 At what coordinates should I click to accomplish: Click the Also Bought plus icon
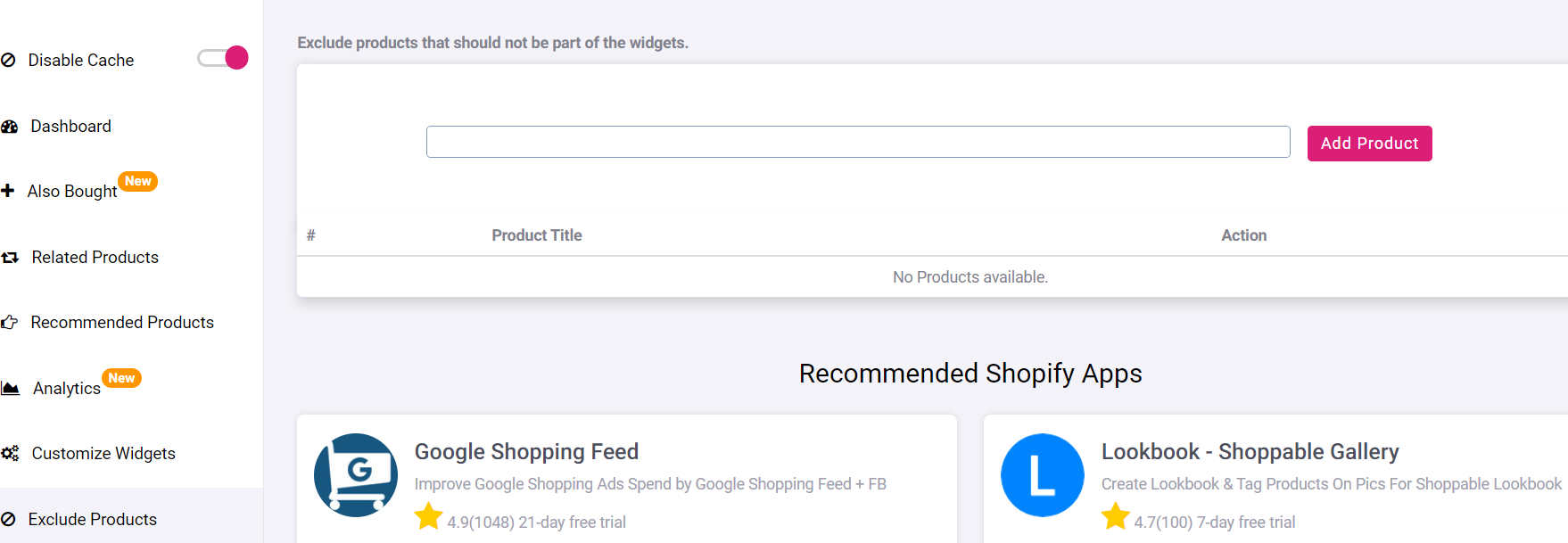coord(7,191)
